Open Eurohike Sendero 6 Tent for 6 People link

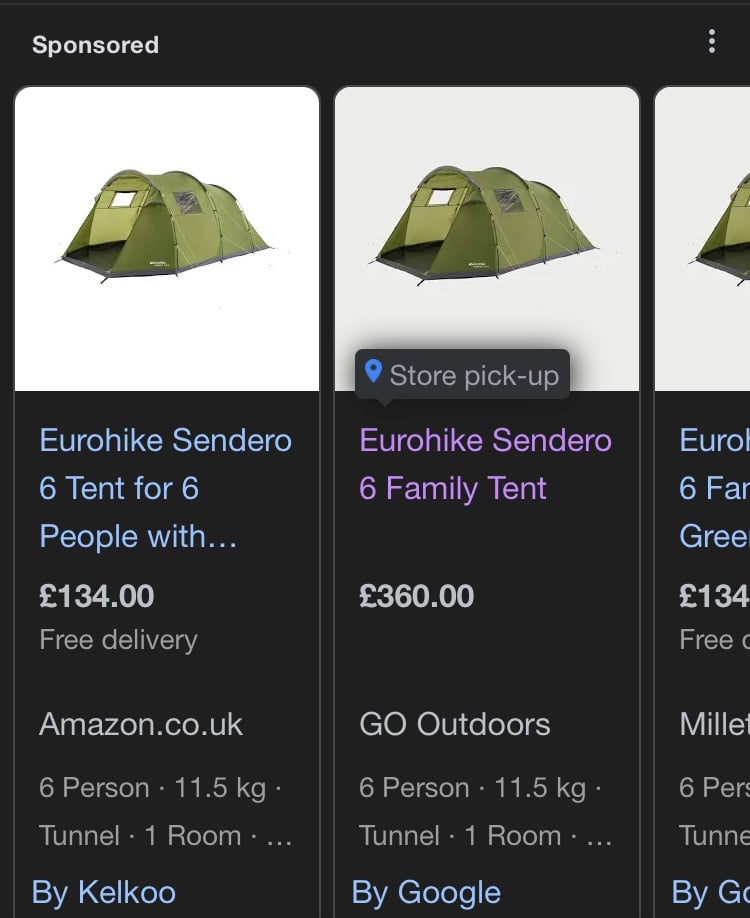point(165,488)
